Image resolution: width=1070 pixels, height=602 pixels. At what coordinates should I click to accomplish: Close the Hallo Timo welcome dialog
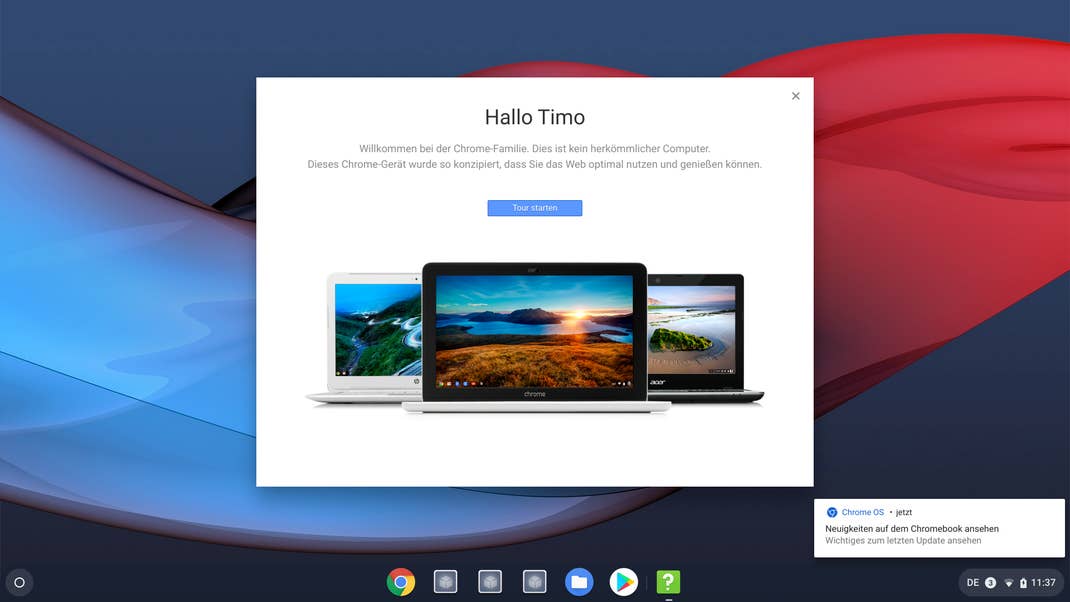point(796,96)
